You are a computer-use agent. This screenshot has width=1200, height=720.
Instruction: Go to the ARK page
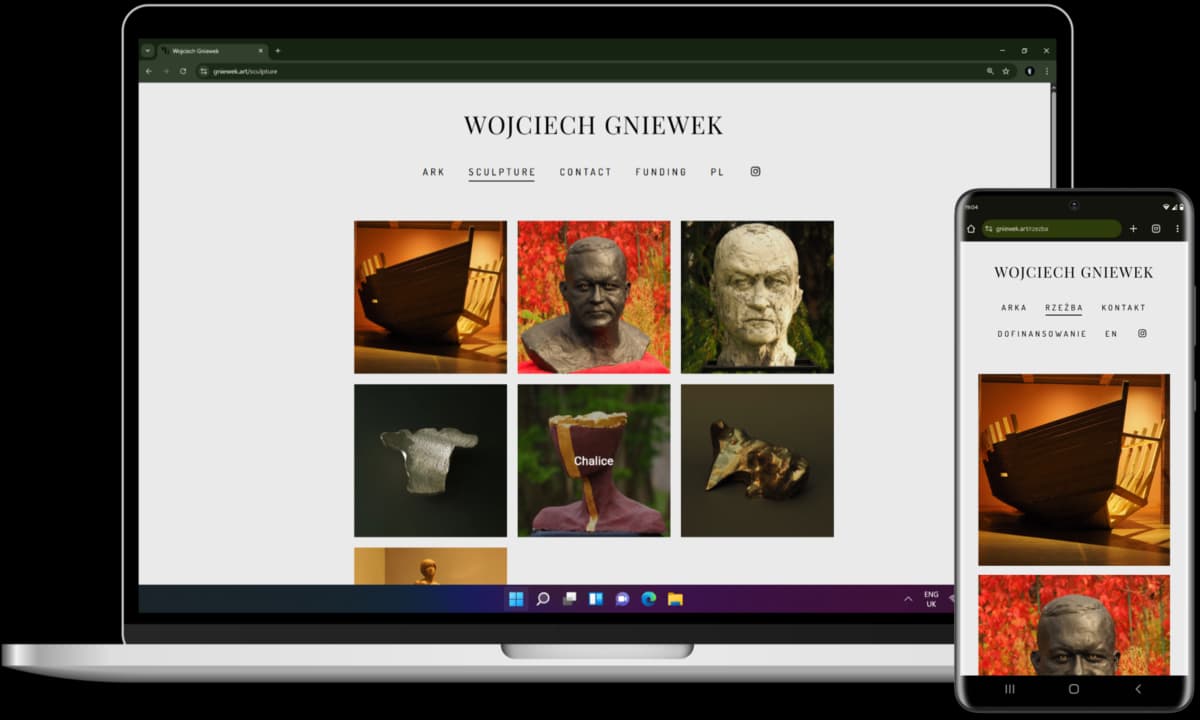(433, 172)
